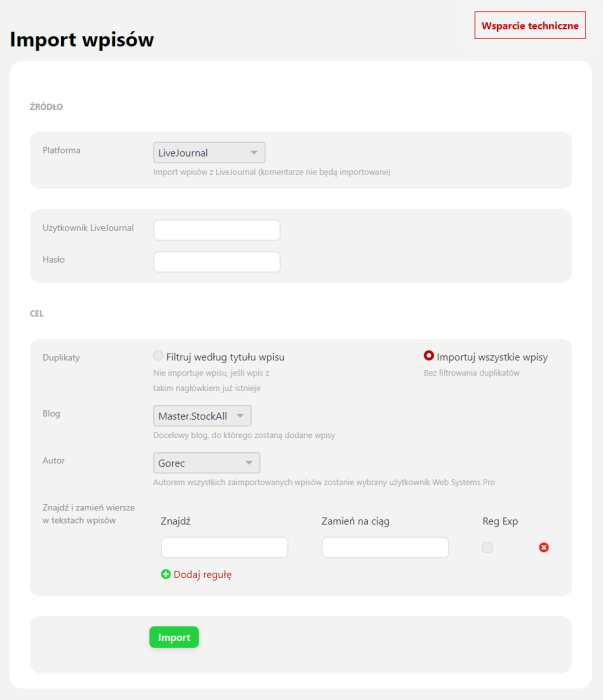Open the Autor dropdown showing Gorec
Screen dimensions: 603x700
coord(207,463)
